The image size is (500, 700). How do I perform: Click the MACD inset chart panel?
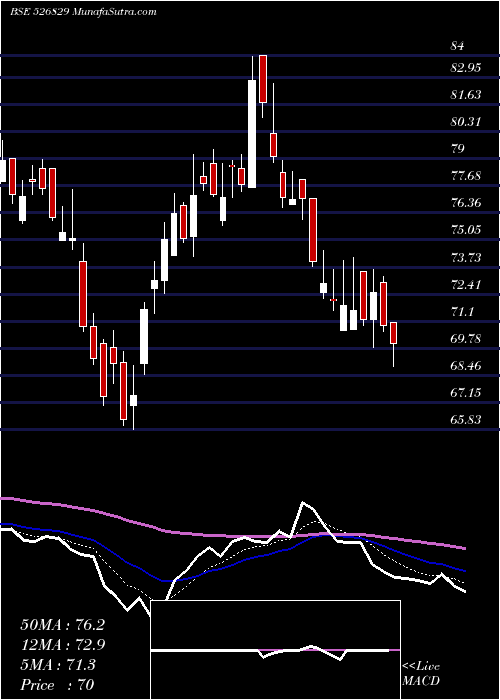276,650
